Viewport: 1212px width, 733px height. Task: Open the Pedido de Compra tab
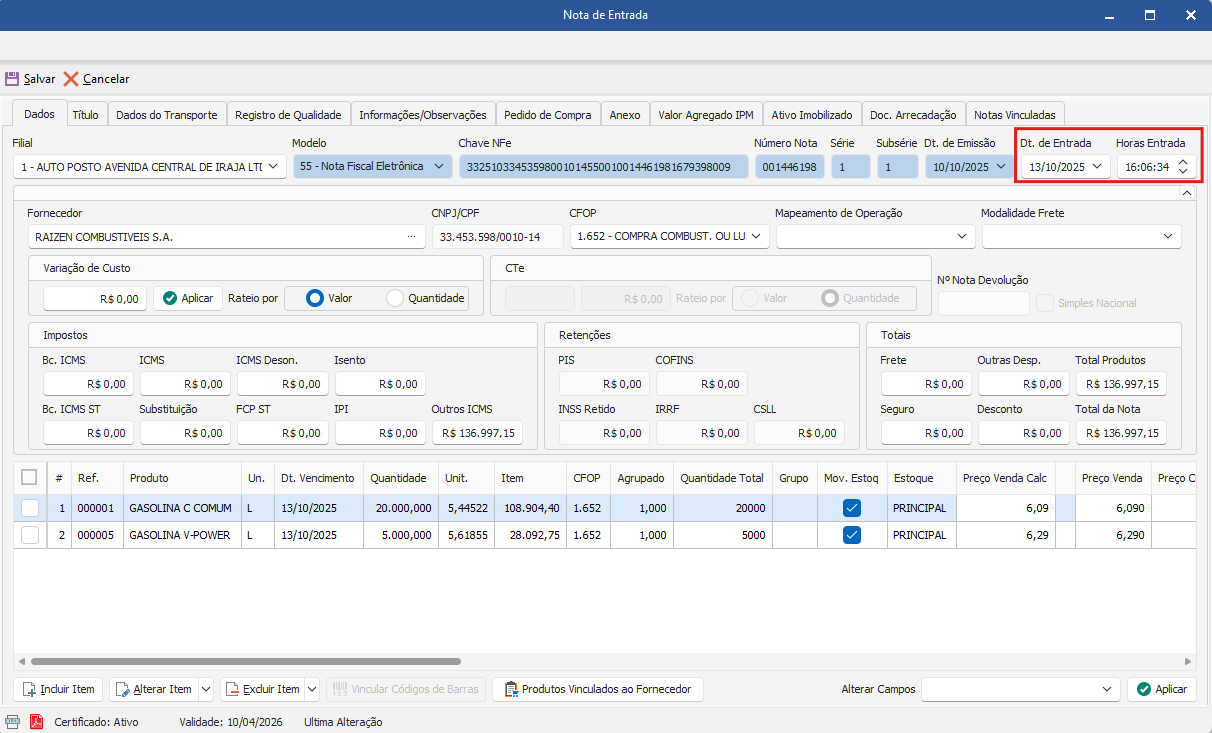548,115
